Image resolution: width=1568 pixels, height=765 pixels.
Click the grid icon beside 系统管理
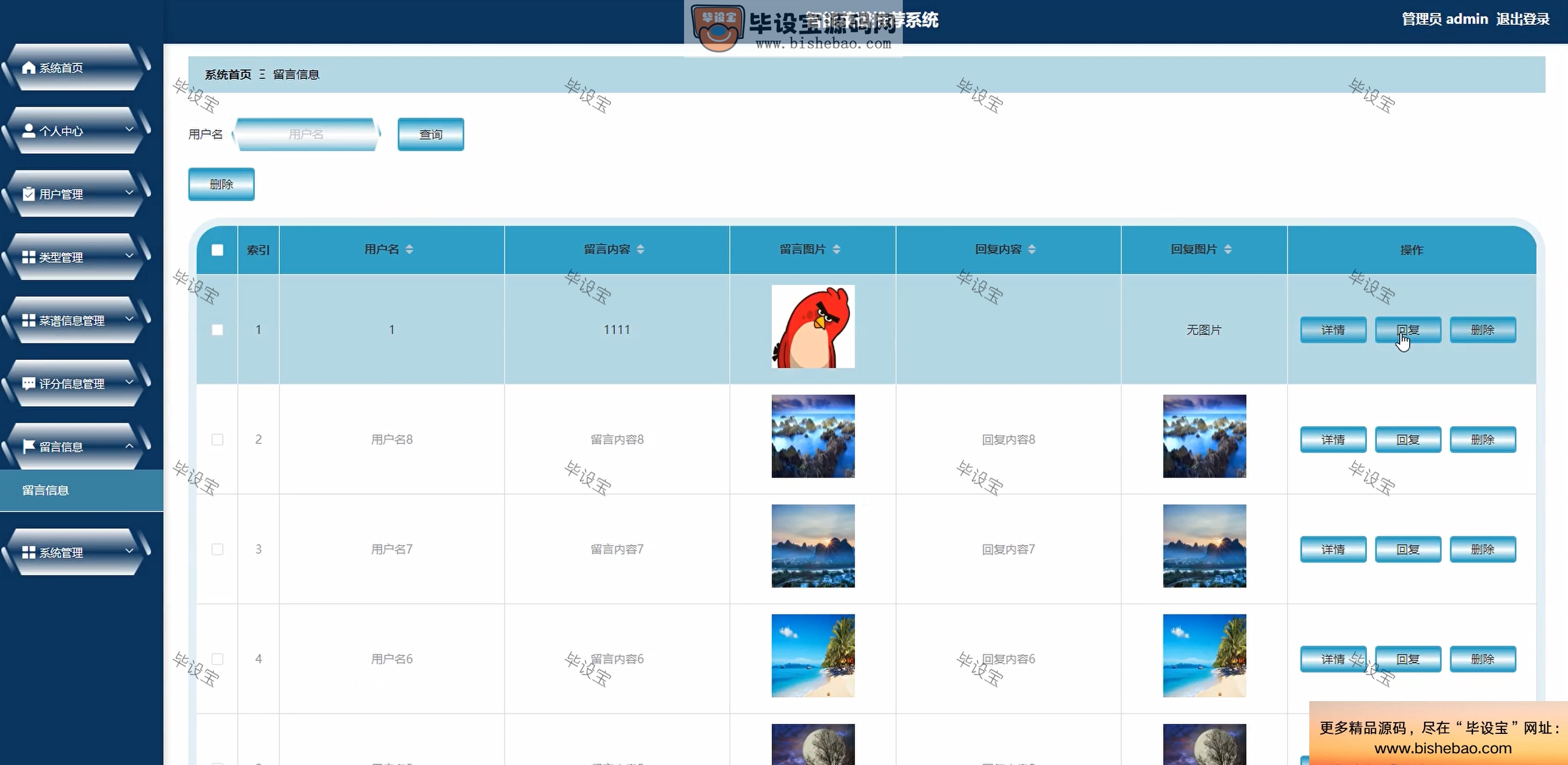(x=29, y=552)
